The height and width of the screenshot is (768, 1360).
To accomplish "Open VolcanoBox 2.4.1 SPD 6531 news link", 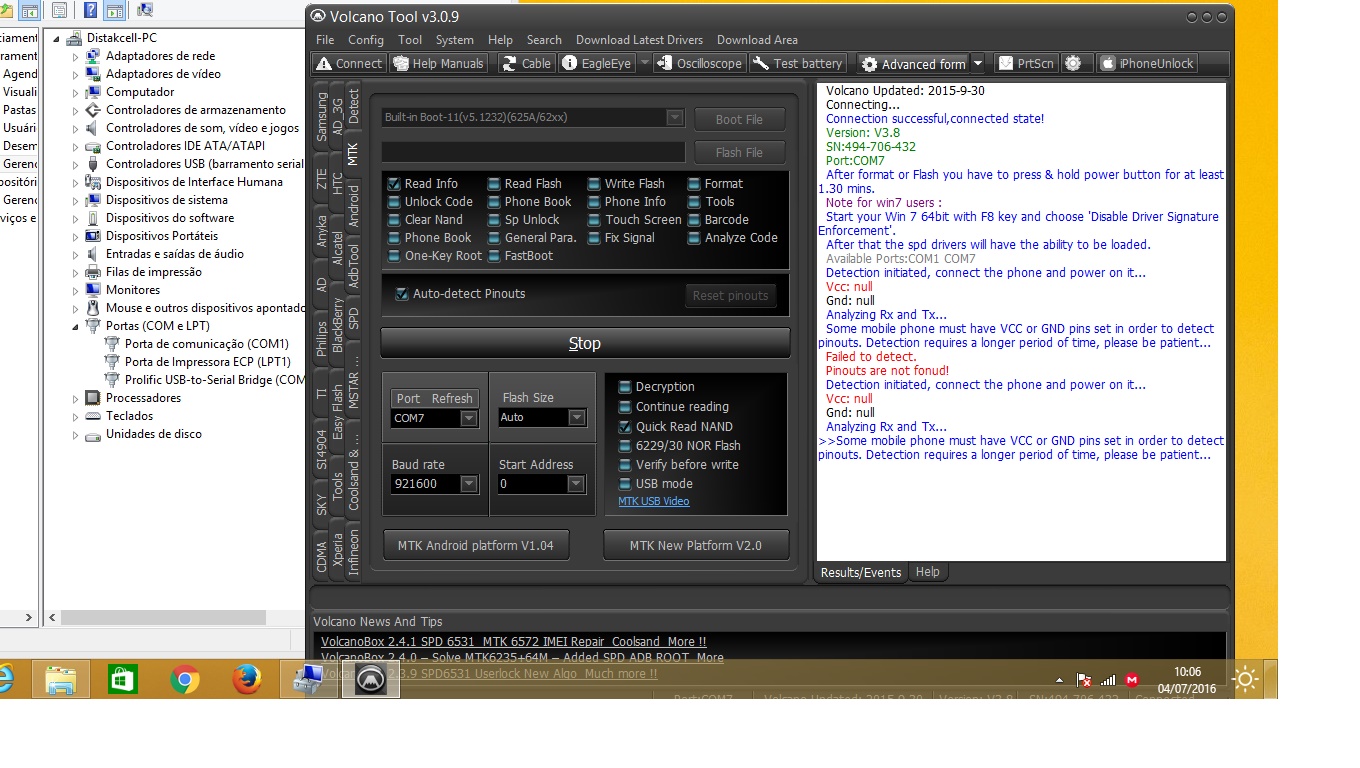I will tap(513, 642).
